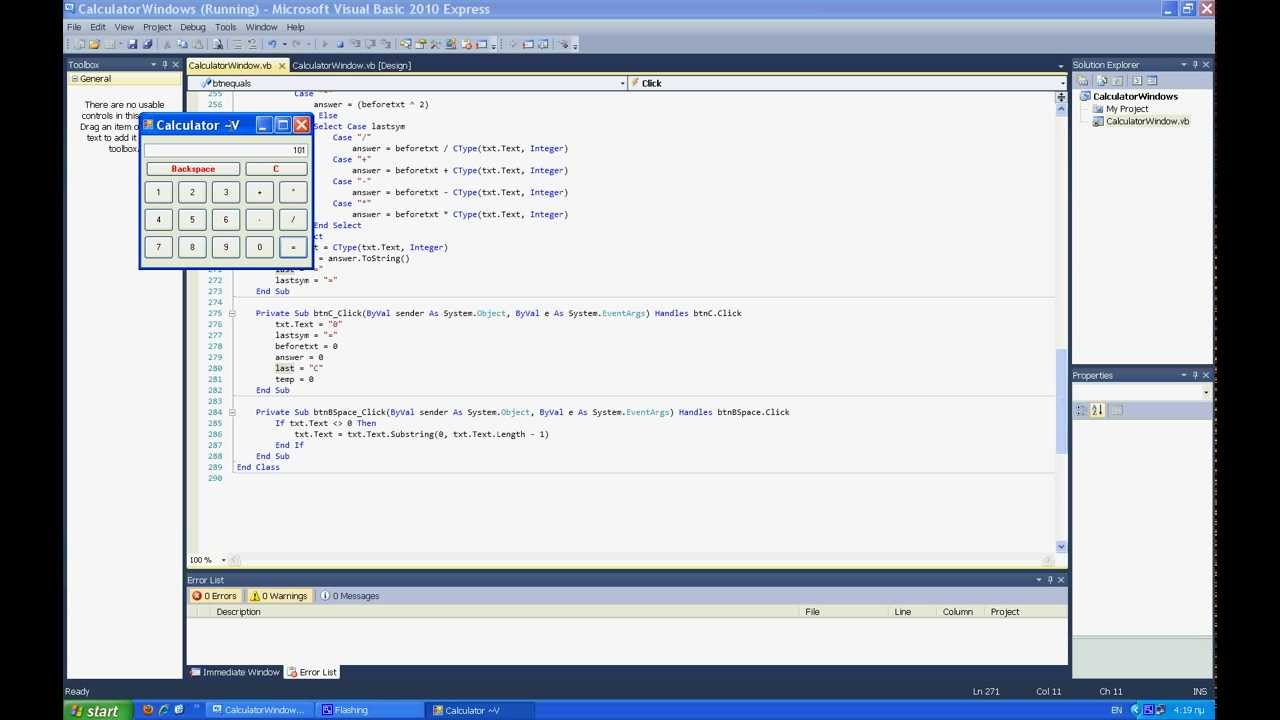Open the btnequals class name dropdown
1280x720 pixels.
pyautogui.click(x=622, y=83)
